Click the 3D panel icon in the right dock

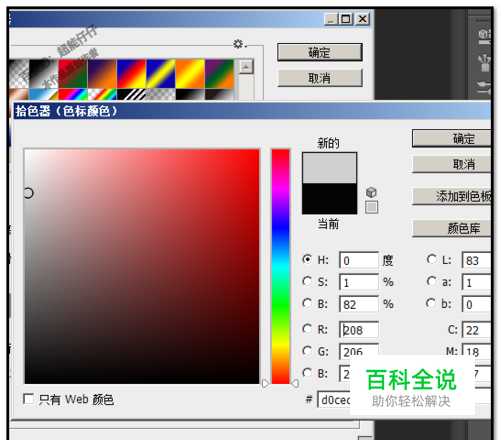coord(485,36)
